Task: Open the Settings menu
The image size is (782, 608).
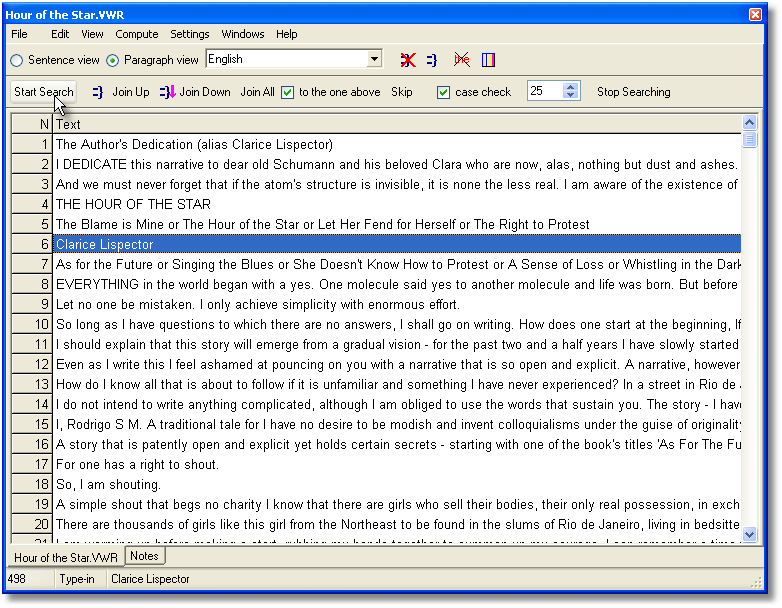Action: coord(189,34)
